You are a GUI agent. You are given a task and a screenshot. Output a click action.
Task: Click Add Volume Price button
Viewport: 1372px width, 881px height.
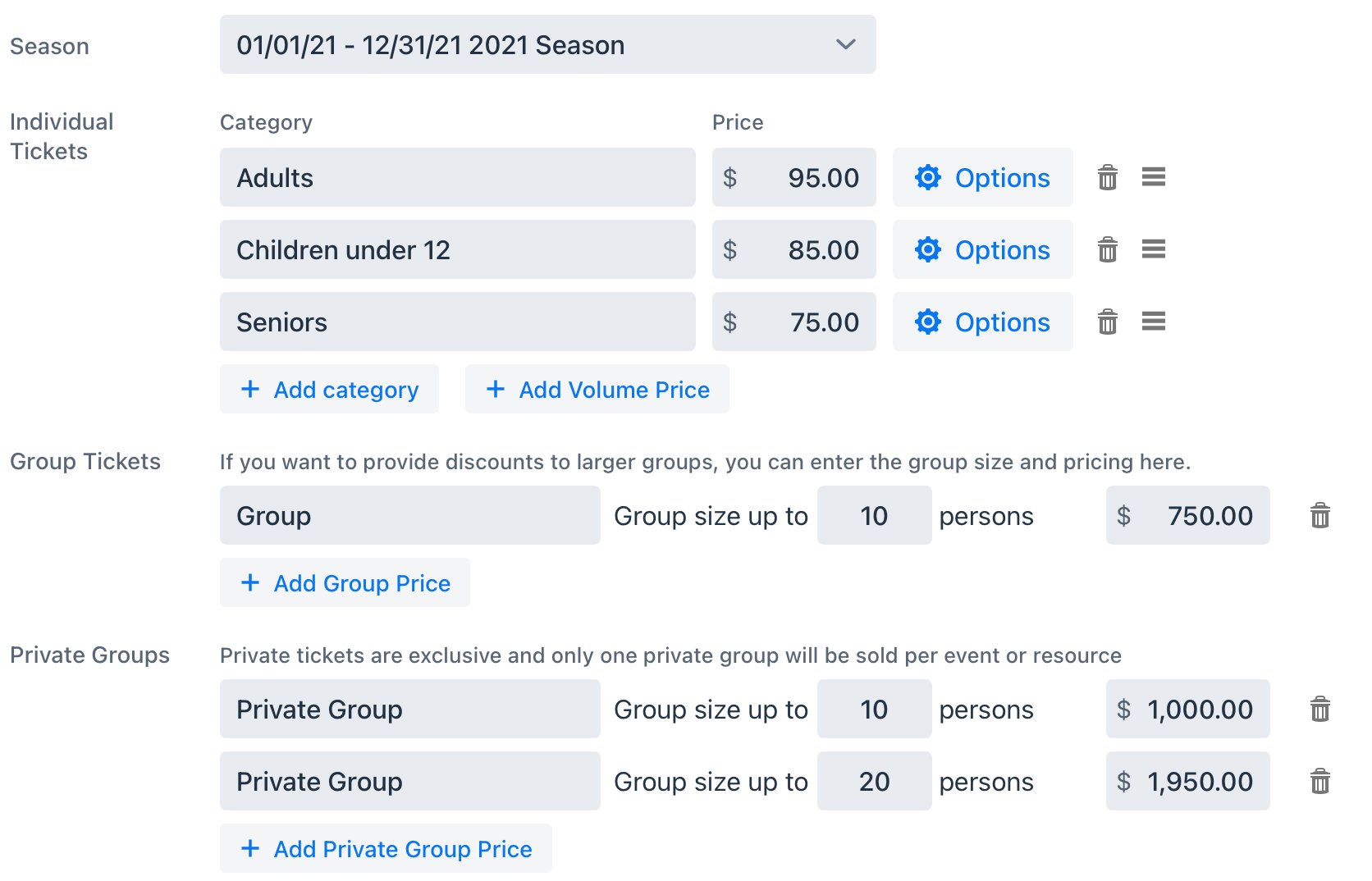[597, 389]
